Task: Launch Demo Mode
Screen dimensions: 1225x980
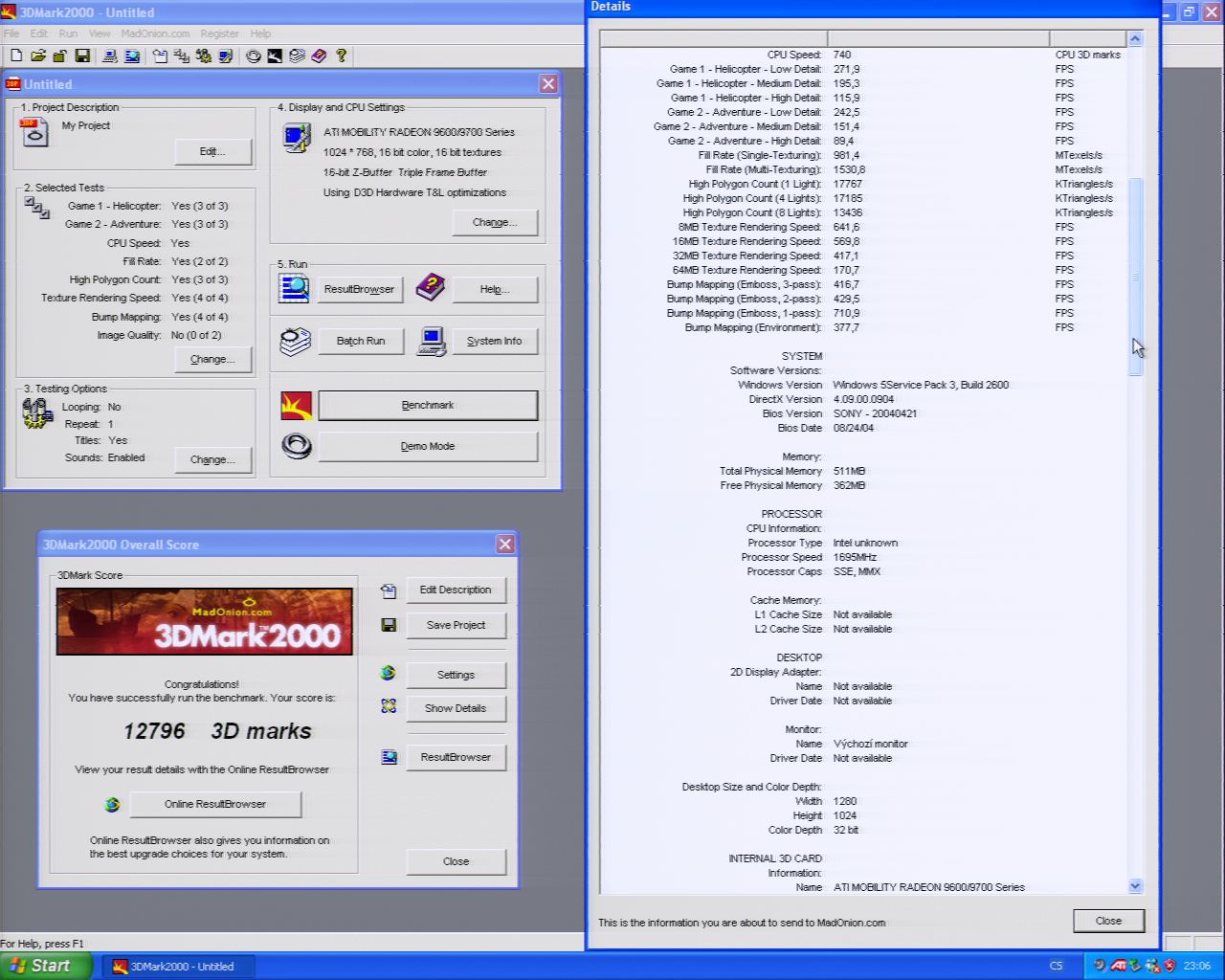Action: point(427,447)
